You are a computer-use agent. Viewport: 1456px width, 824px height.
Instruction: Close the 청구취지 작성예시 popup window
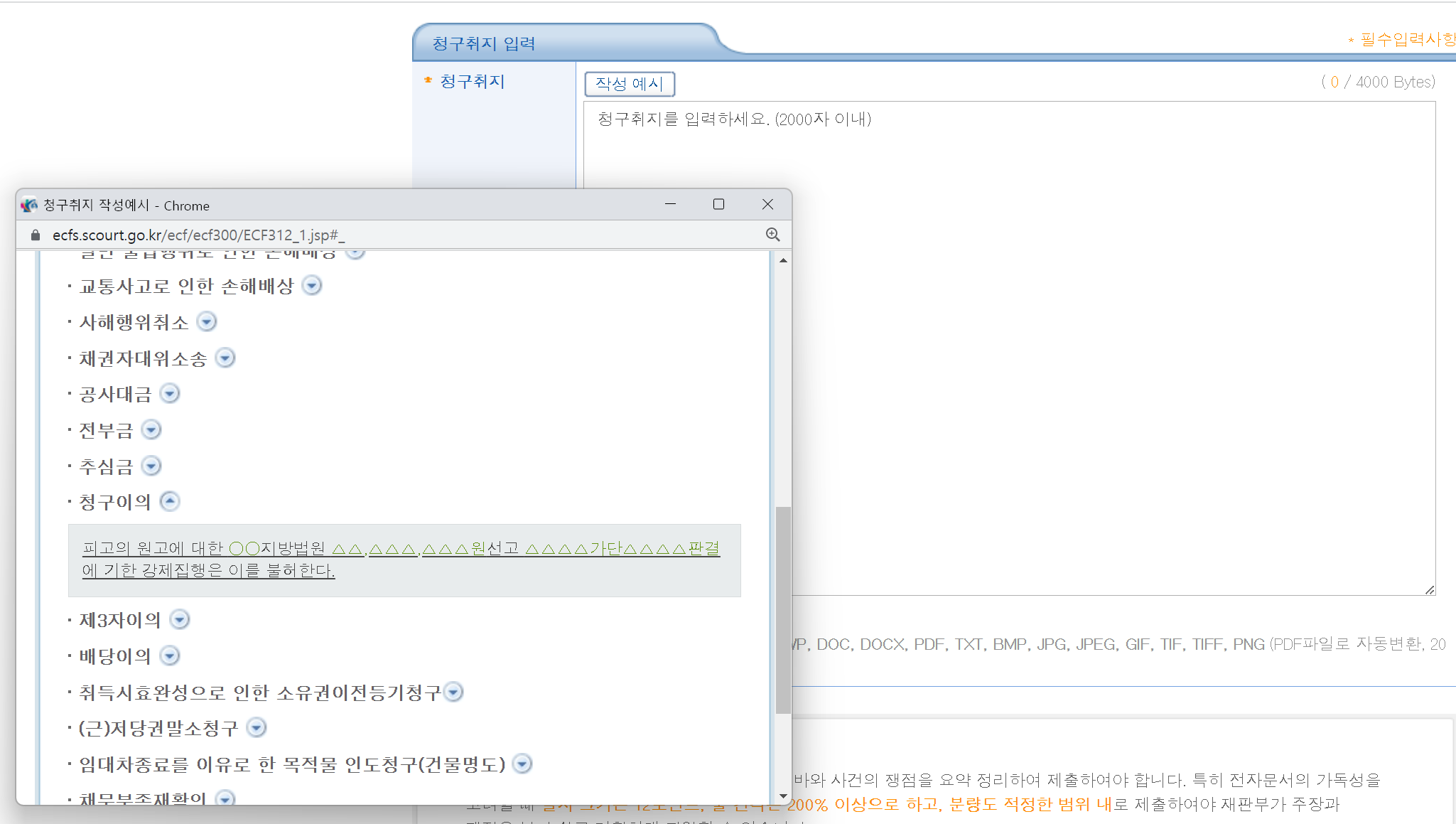767,205
